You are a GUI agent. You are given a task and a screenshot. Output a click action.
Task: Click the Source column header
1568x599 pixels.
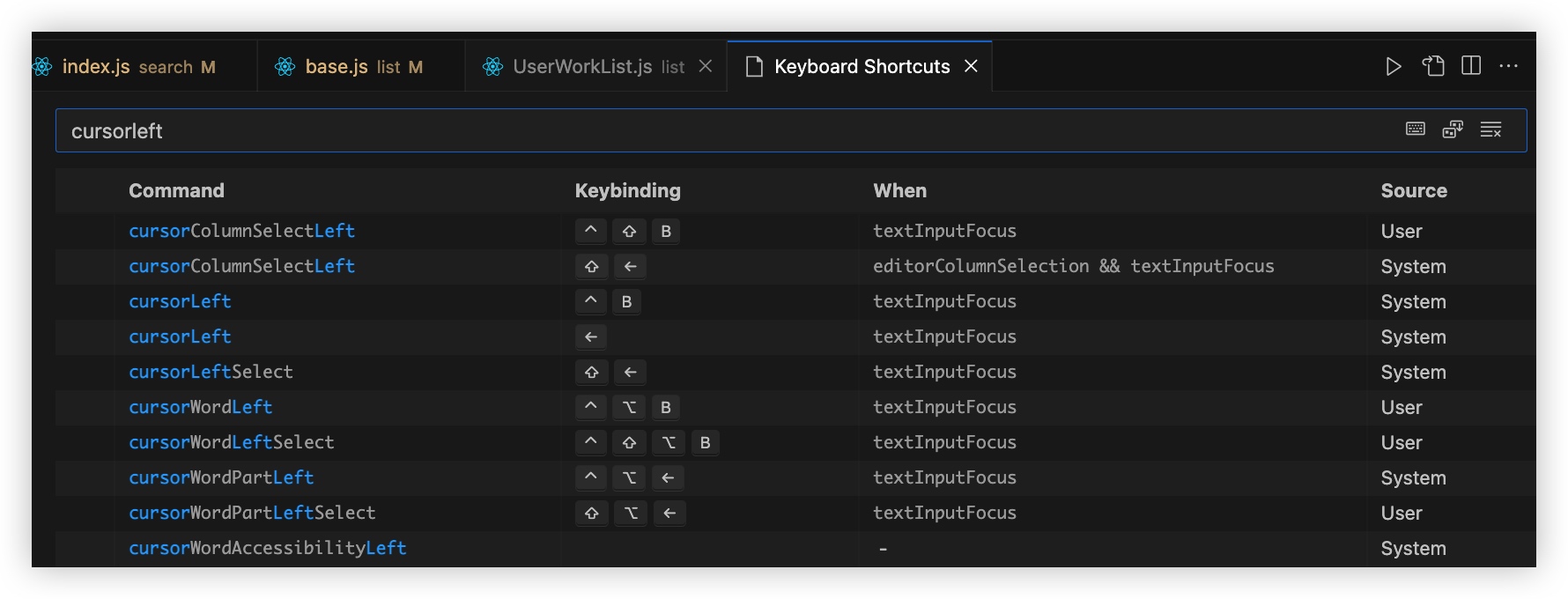click(x=1413, y=191)
